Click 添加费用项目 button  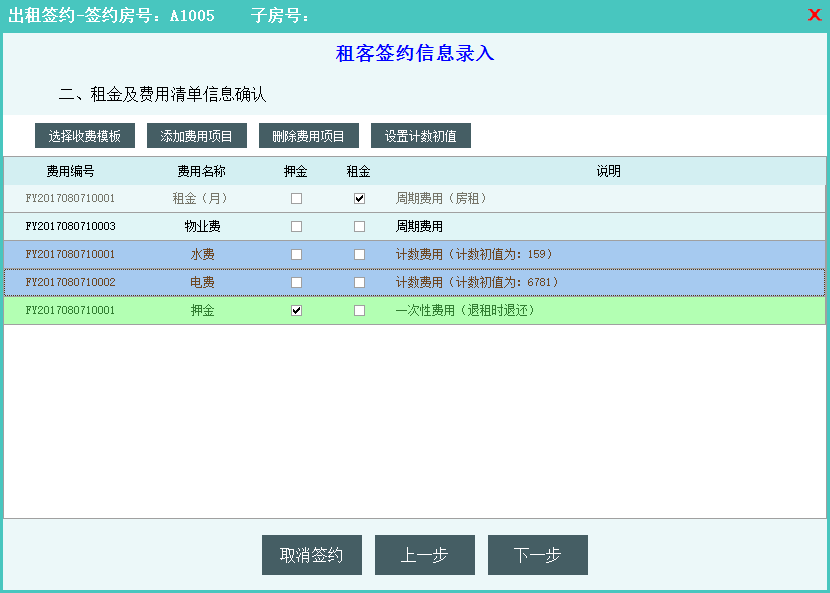pyautogui.click(x=196, y=136)
